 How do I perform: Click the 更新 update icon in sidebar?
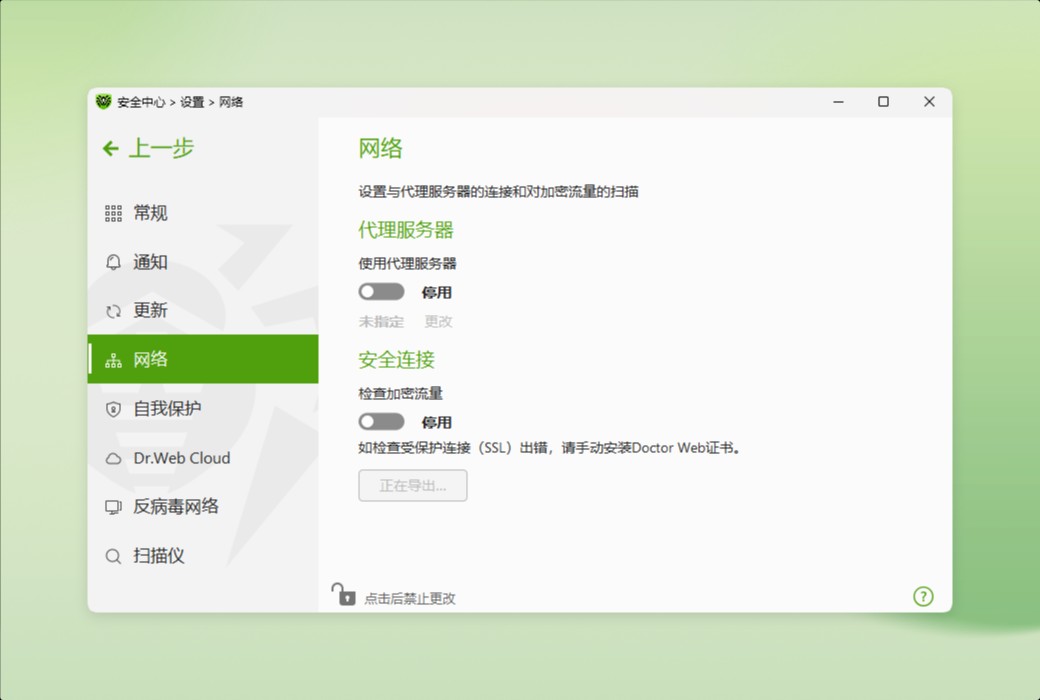coord(113,311)
